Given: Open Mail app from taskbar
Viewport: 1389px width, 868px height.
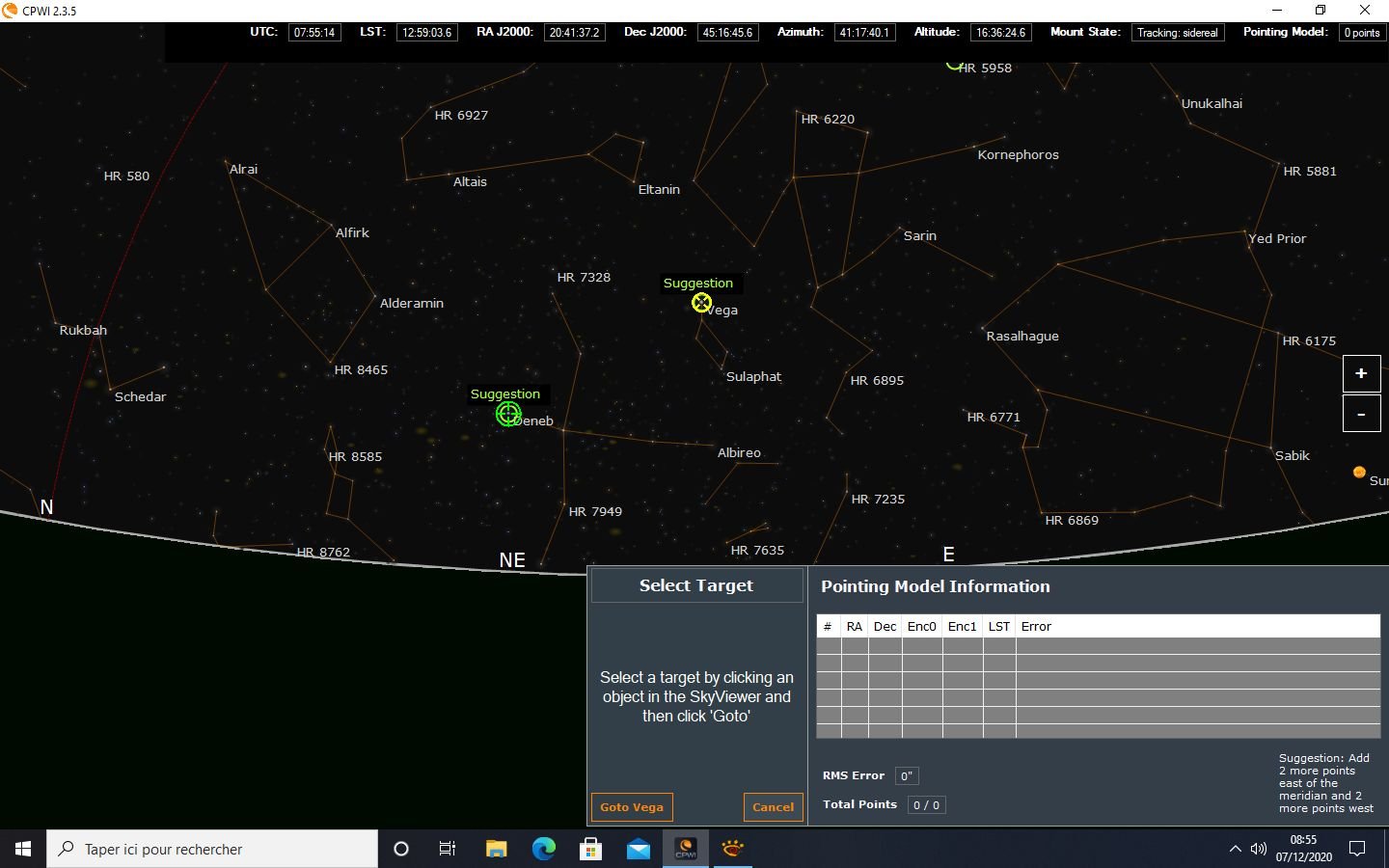Looking at the screenshot, I should (x=639, y=849).
